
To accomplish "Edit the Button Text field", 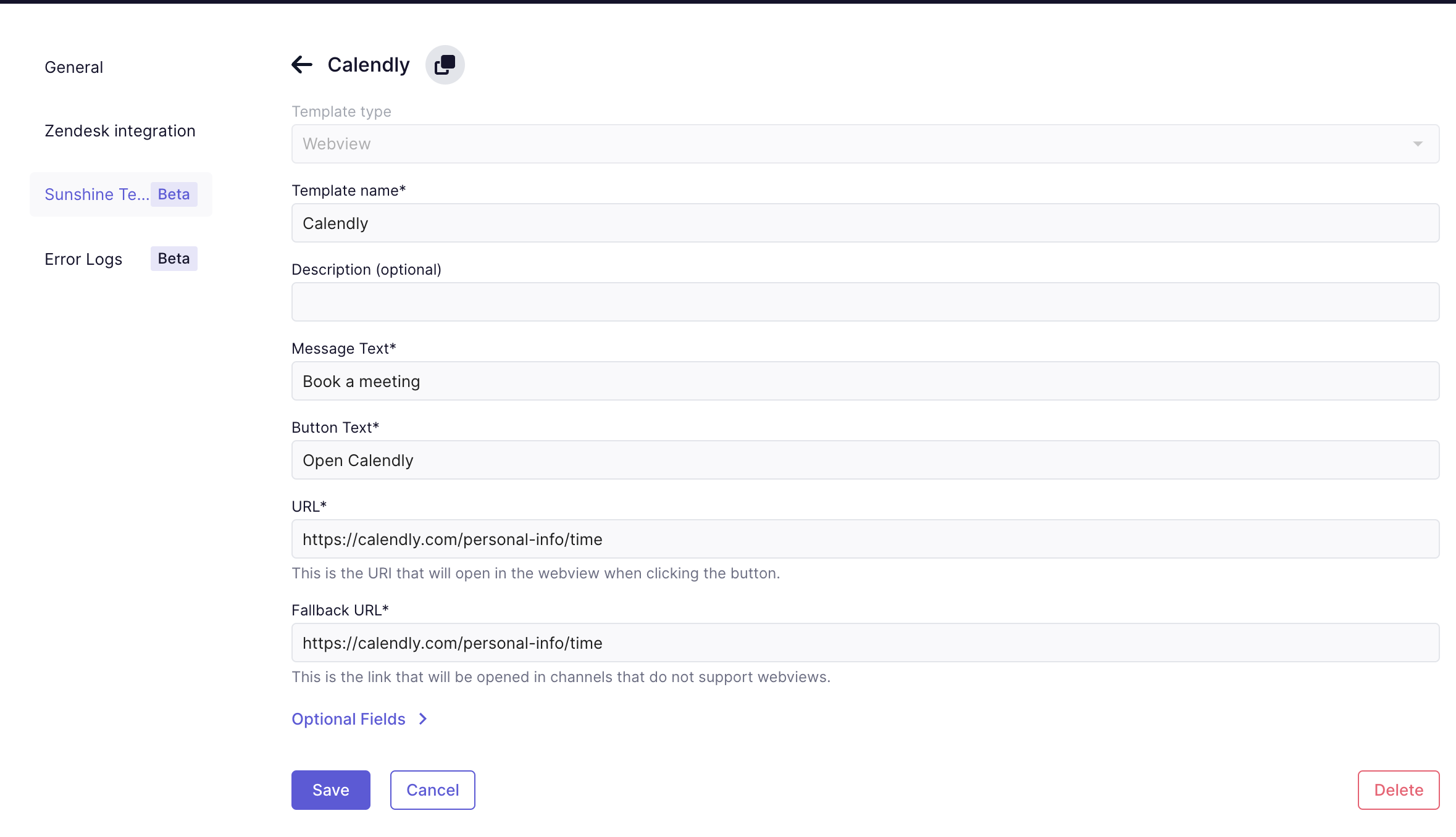I will pos(865,460).
